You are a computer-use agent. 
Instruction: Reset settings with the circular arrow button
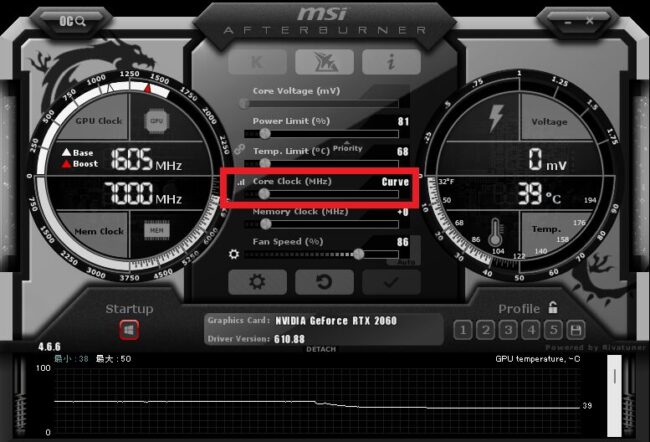tap(325, 282)
